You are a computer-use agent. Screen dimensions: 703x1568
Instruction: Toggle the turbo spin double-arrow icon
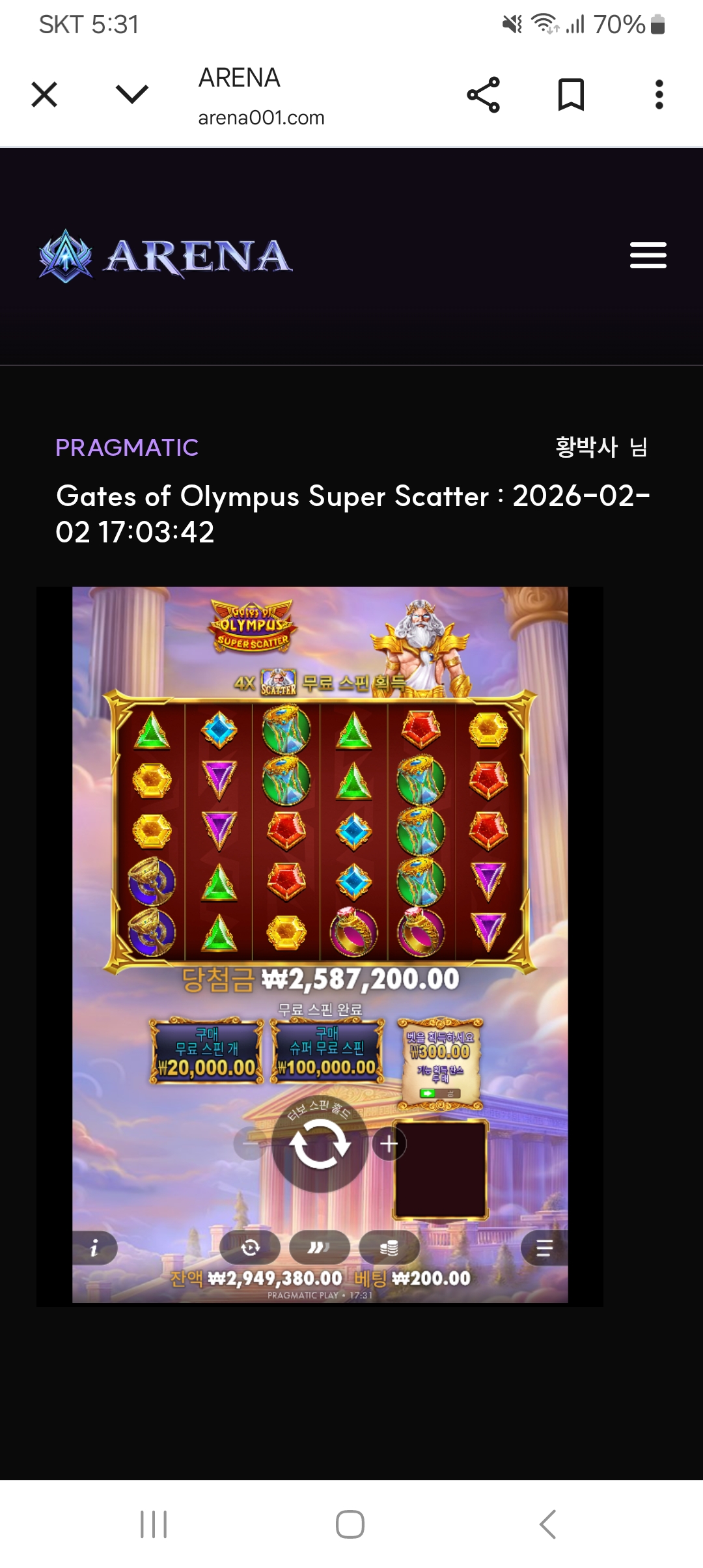pos(319,1248)
